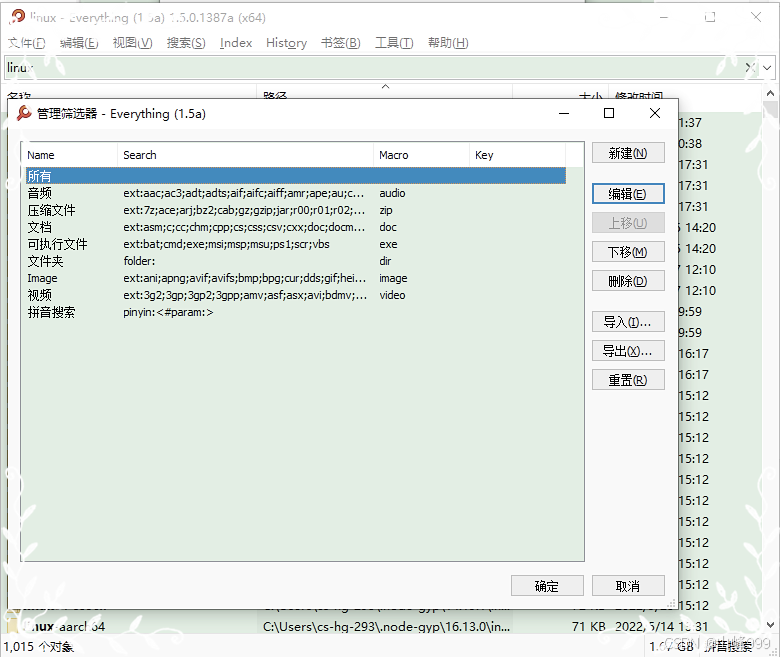This screenshot has width=780, height=657.
Task: Select the 文档 filter row
Action: [295, 227]
